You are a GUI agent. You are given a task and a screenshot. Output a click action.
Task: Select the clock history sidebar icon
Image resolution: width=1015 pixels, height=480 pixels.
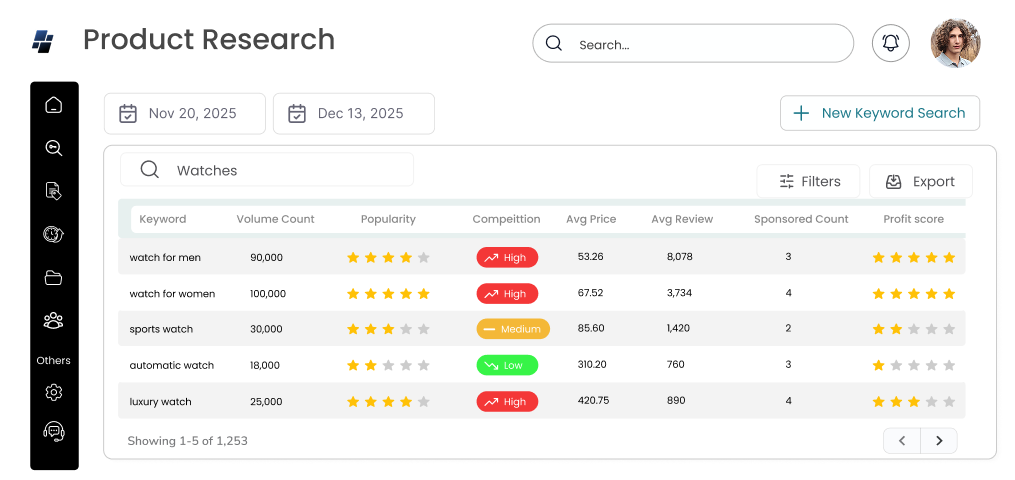pyautogui.click(x=54, y=234)
